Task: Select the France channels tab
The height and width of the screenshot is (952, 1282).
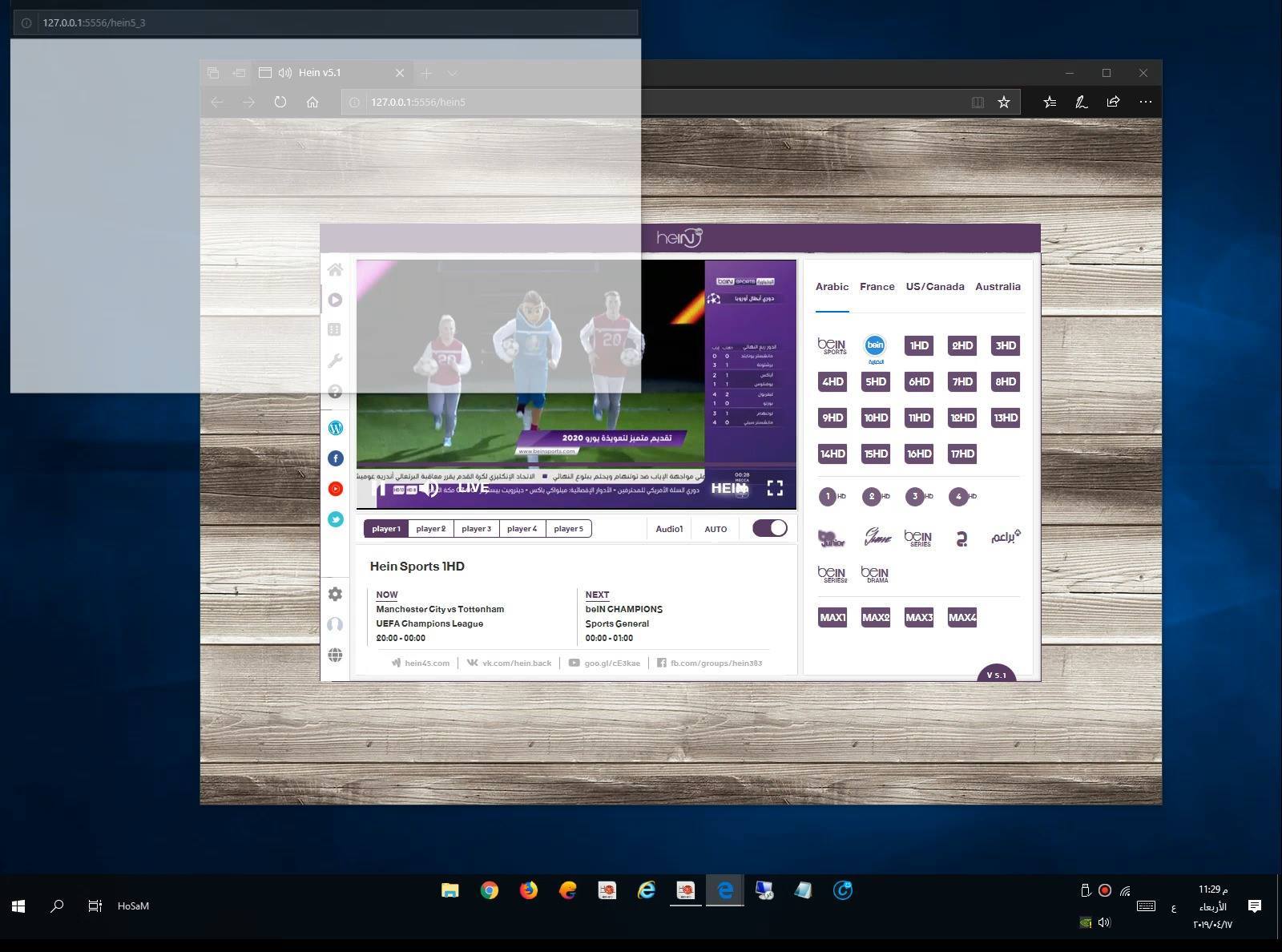Action: tap(877, 287)
